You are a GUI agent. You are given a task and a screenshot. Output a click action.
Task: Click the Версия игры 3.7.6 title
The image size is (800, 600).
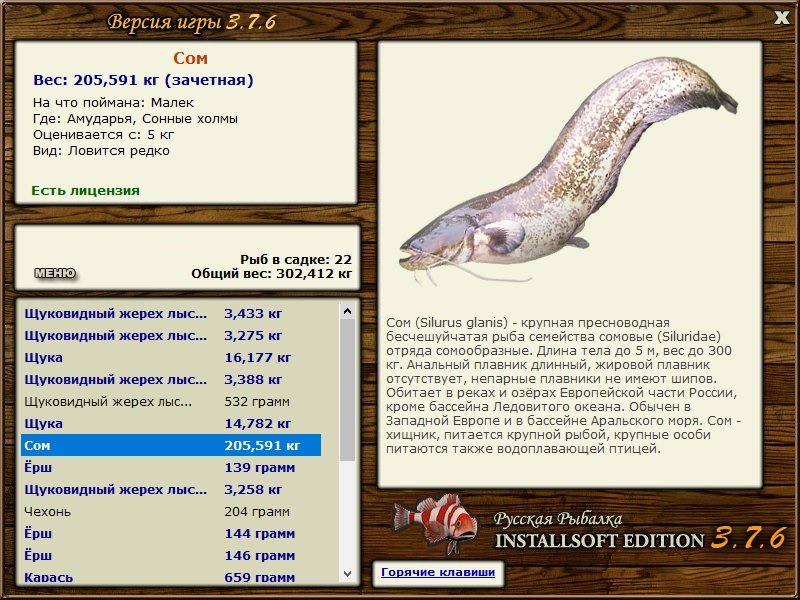192,22
